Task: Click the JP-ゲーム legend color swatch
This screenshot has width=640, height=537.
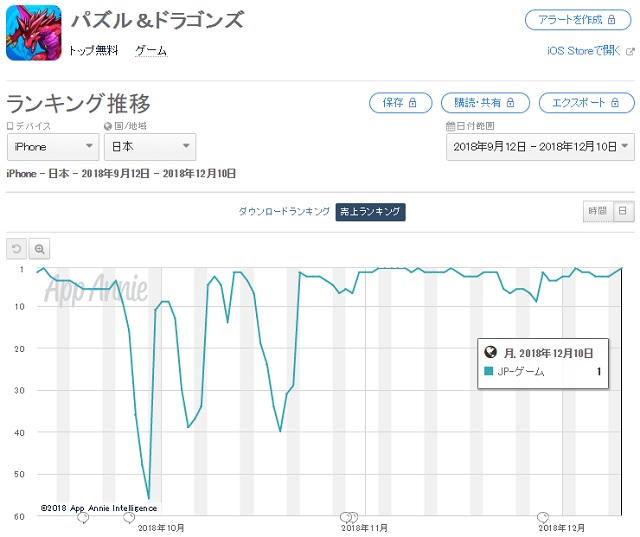Action: tap(488, 371)
